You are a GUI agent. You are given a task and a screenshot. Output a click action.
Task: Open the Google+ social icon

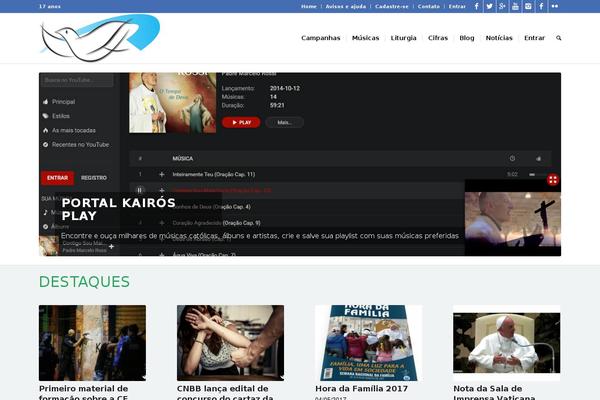[502, 6]
